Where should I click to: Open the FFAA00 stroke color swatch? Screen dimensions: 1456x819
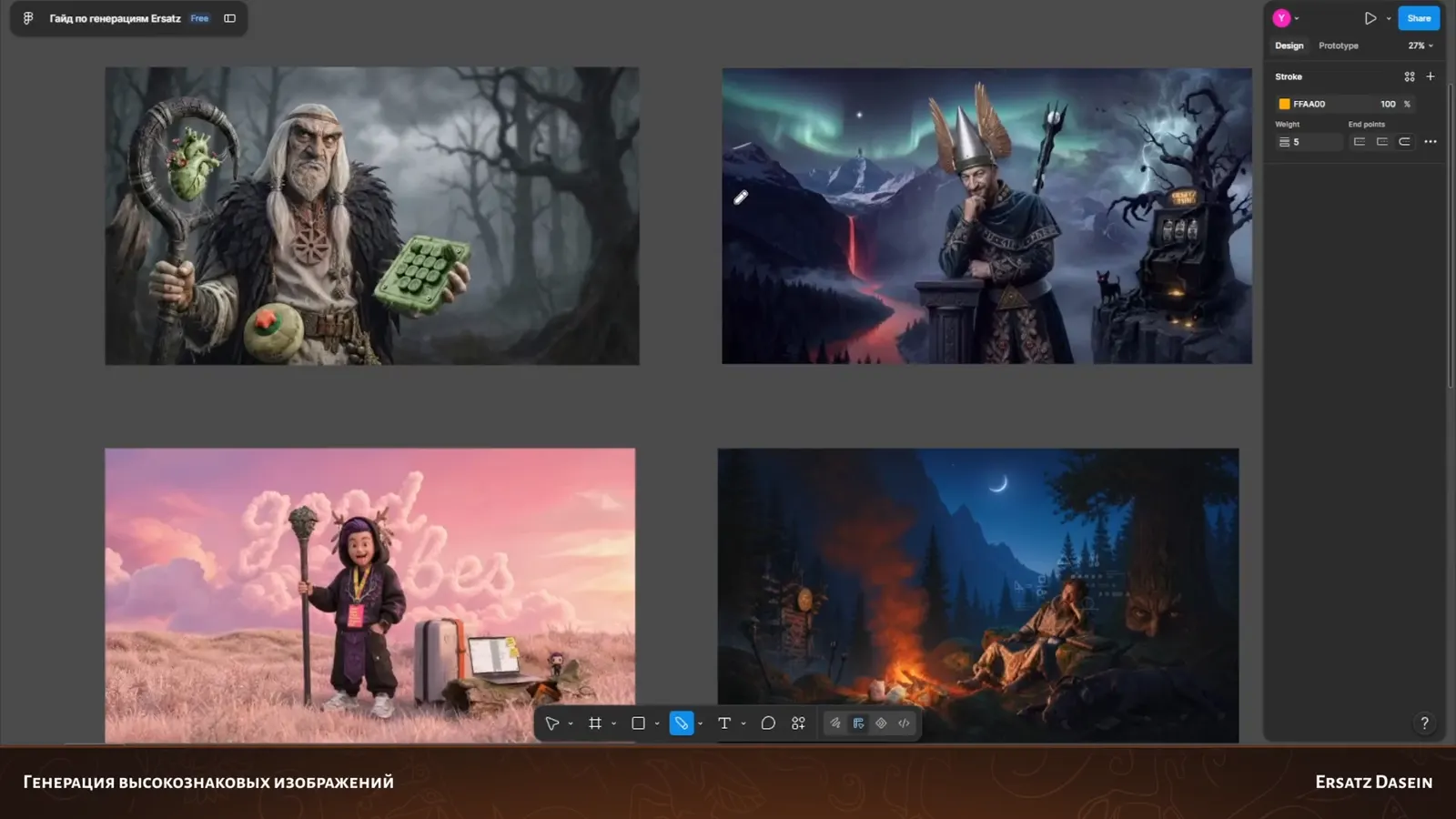coord(1284,104)
